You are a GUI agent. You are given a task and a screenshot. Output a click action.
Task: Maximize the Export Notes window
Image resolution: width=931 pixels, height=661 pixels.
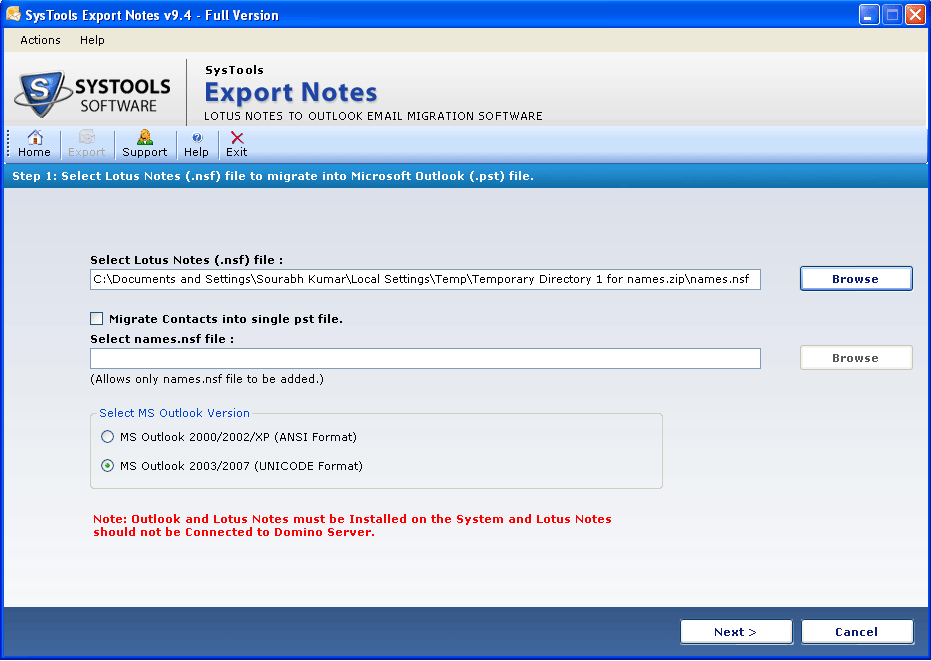[892, 15]
